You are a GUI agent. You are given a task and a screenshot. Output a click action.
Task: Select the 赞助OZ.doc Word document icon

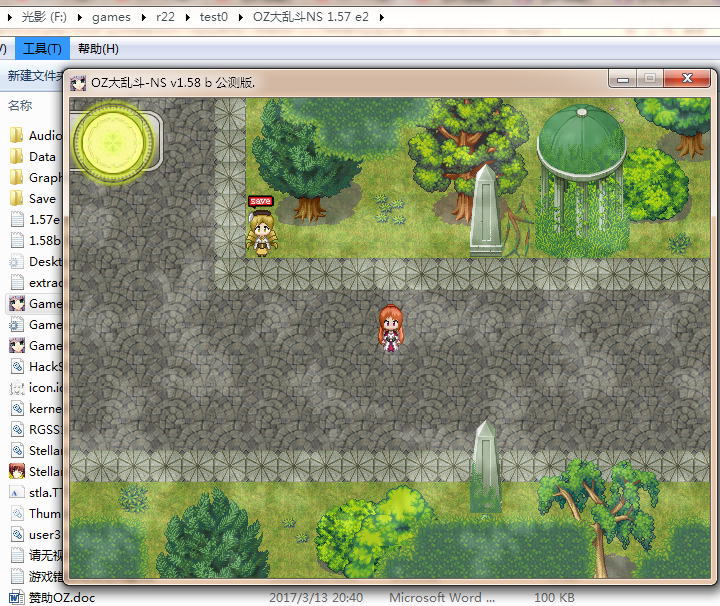[17, 598]
